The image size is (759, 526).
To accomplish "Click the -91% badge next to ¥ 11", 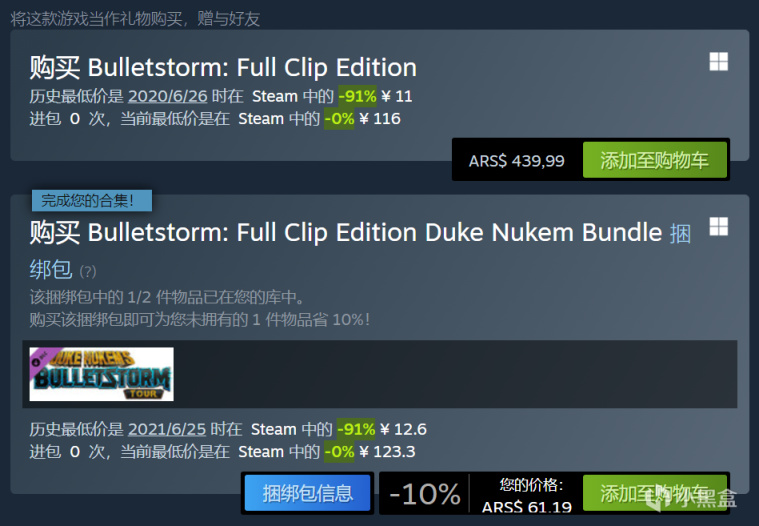I will pyautogui.click(x=357, y=96).
